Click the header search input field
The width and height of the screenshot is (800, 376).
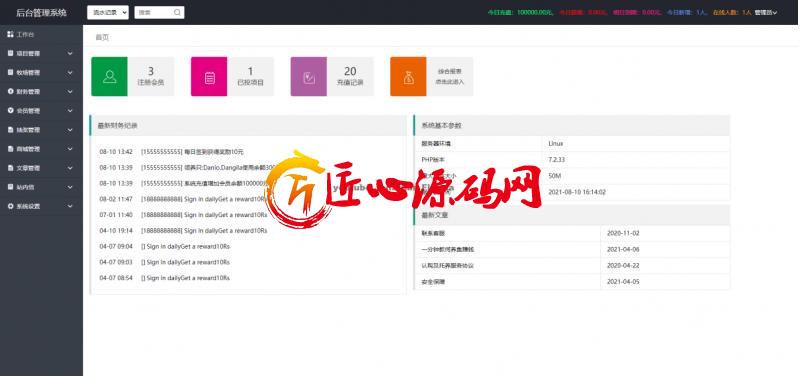pos(154,12)
